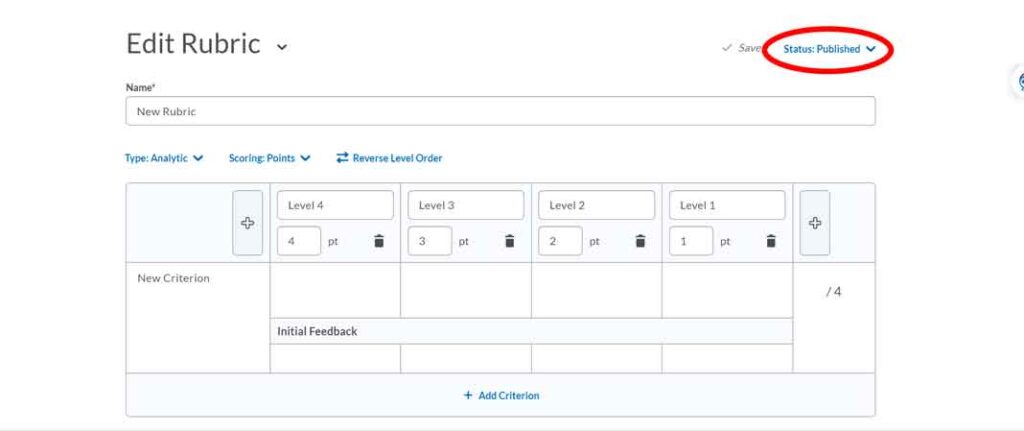This screenshot has width=1024, height=431.
Task: Click the Level 3 points field
Action: pyautogui.click(x=429, y=241)
